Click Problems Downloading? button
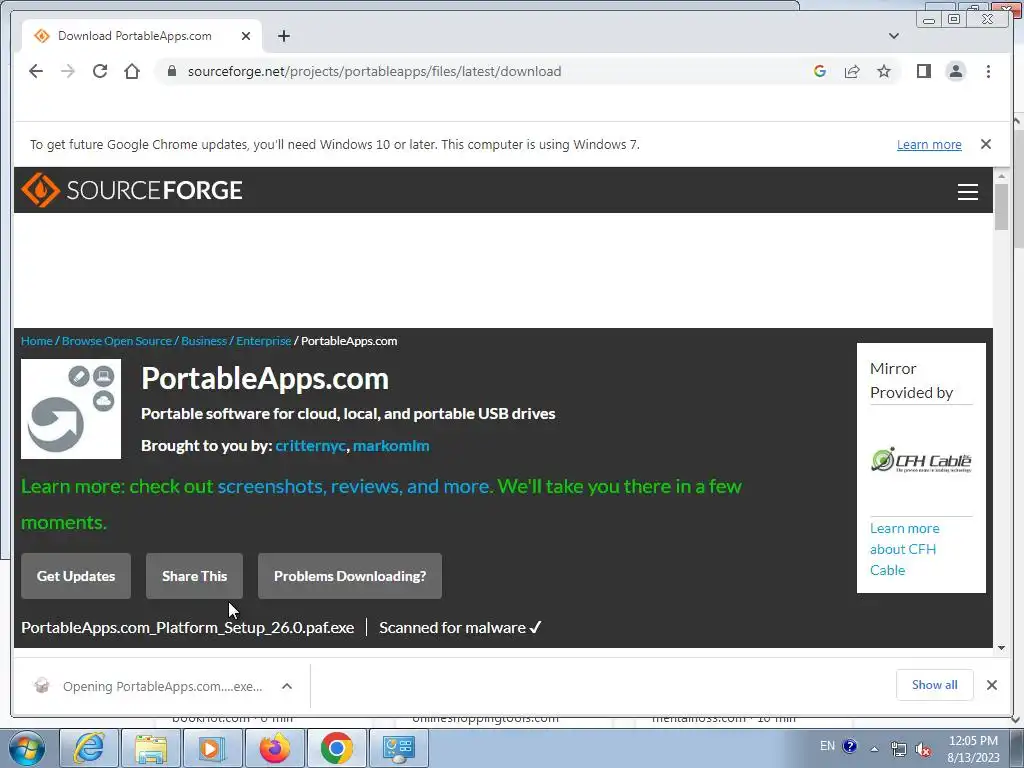 pos(350,576)
